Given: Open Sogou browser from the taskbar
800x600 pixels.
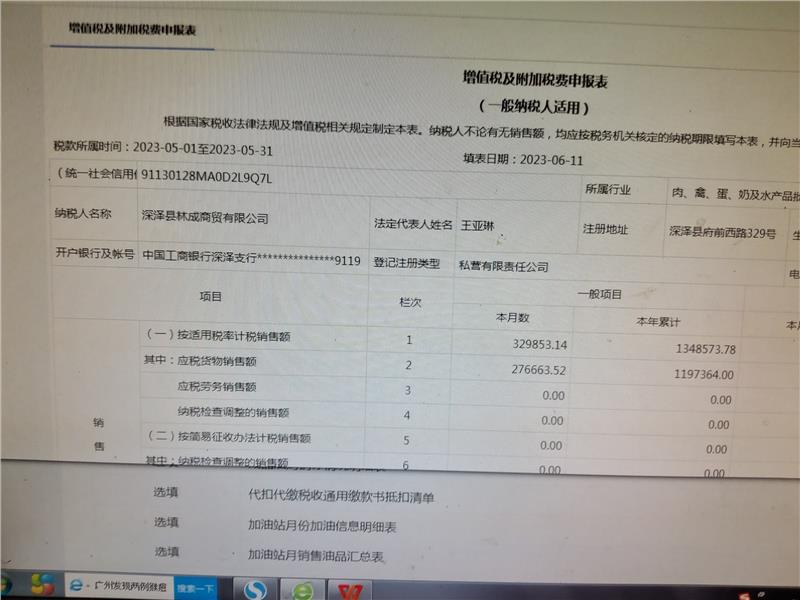Looking at the screenshot, I should pos(256,588).
